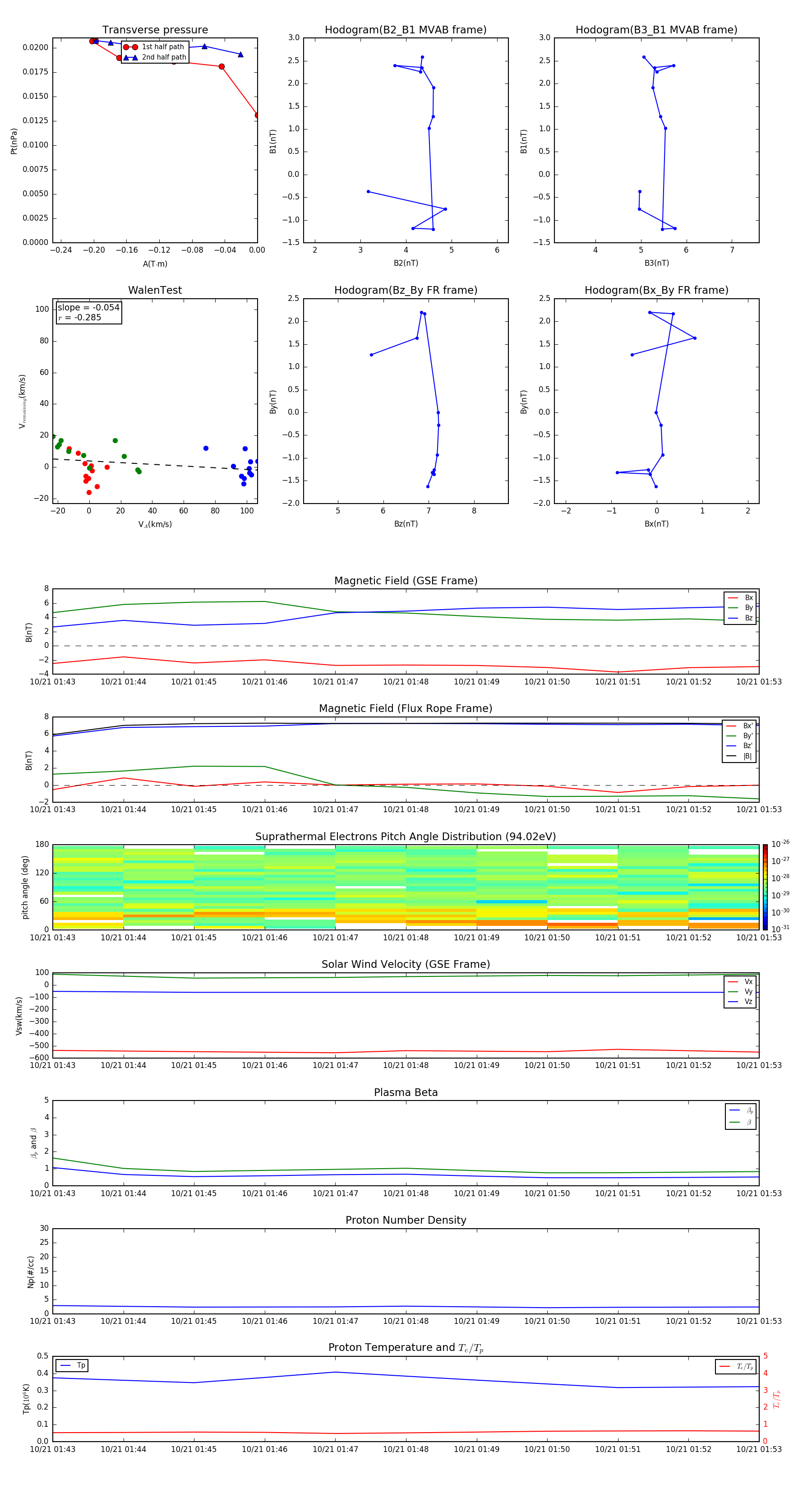Click the Suprathermal Electrons Pitch Angle Distribution title
The height and width of the screenshot is (1489, 812).
406,837
